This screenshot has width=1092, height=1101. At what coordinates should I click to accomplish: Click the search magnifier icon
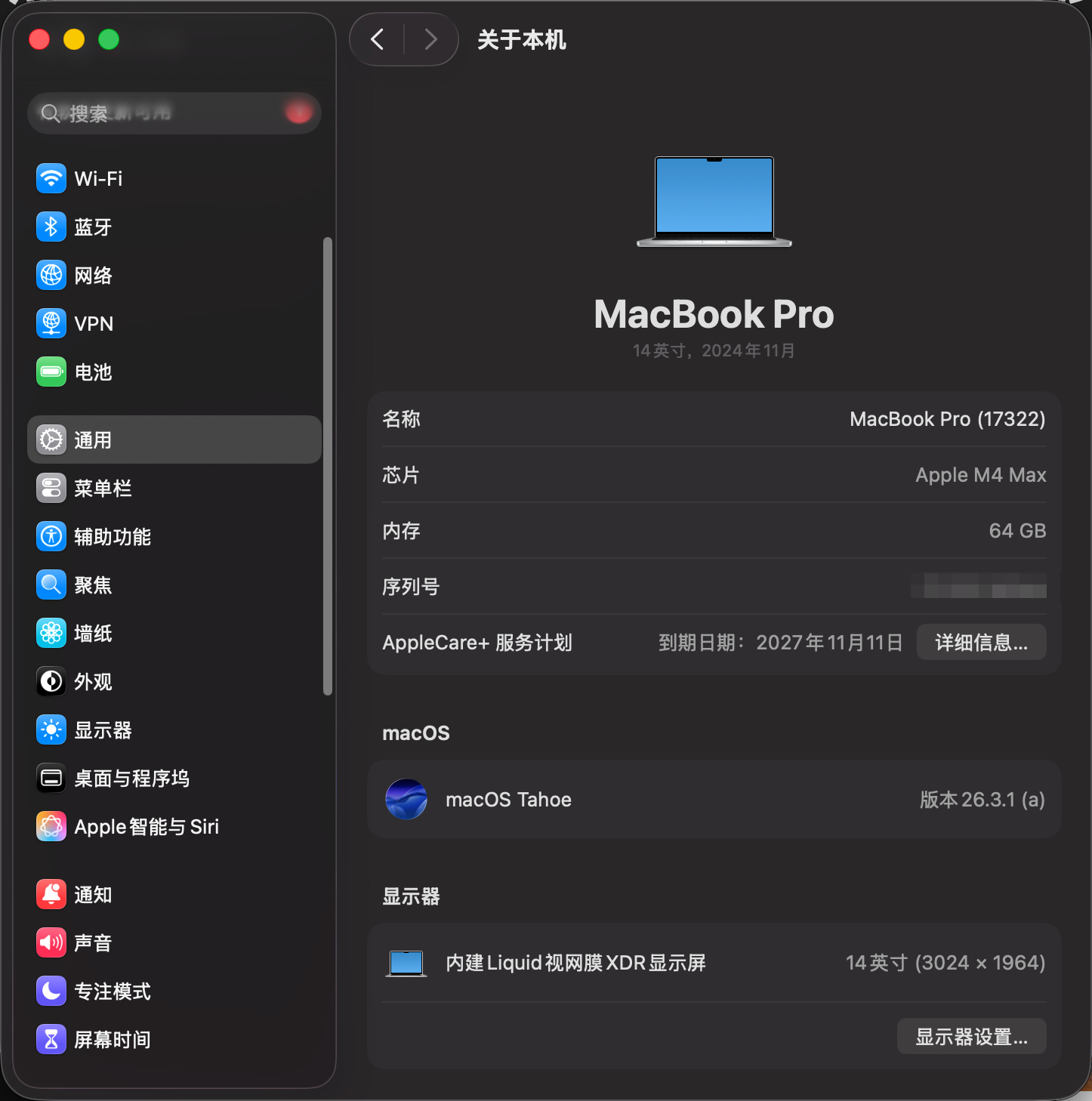51,113
